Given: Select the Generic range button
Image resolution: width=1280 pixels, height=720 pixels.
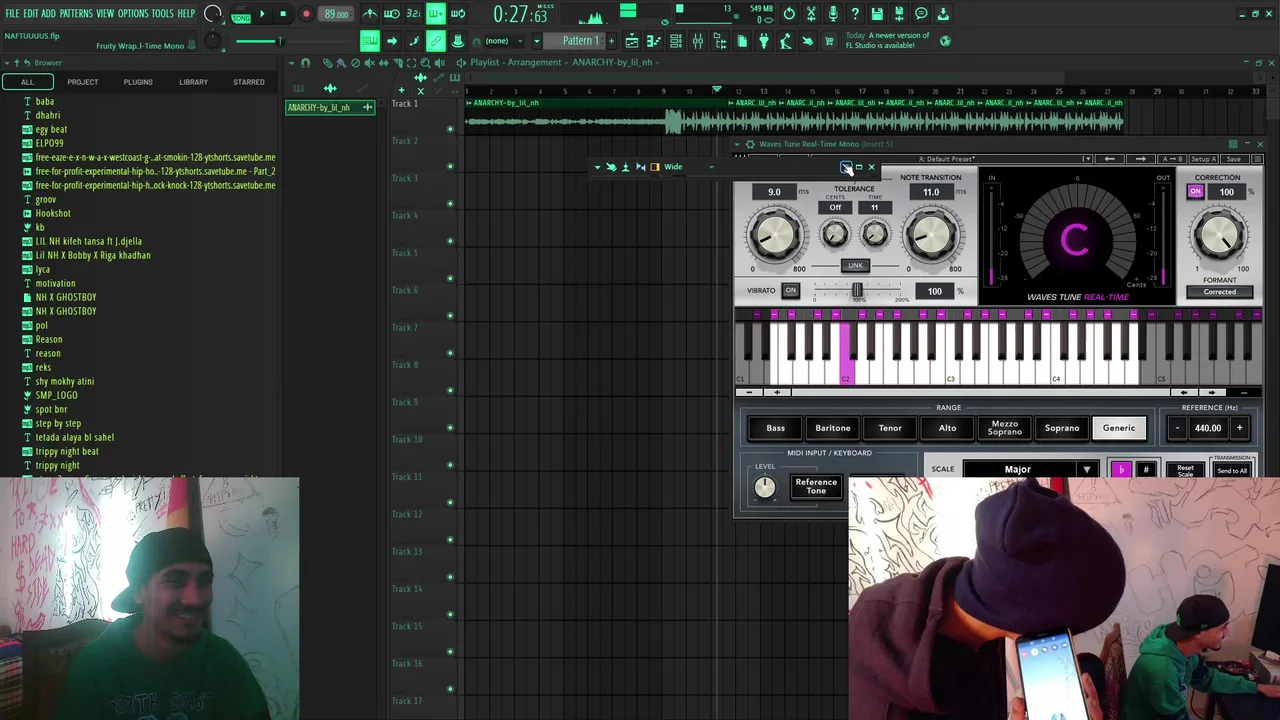Looking at the screenshot, I should (x=1119, y=428).
